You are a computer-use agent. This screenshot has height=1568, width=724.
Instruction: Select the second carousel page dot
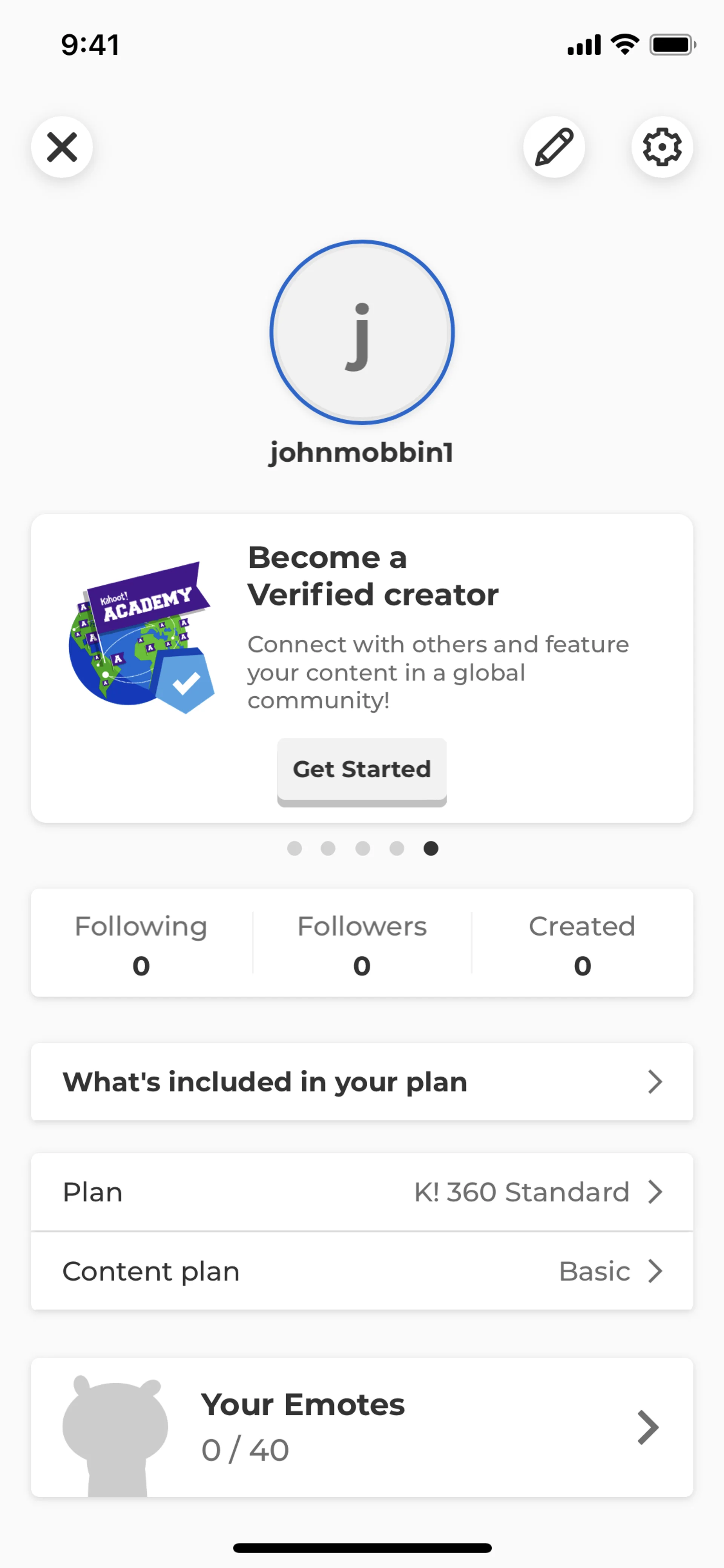tap(328, 849)
